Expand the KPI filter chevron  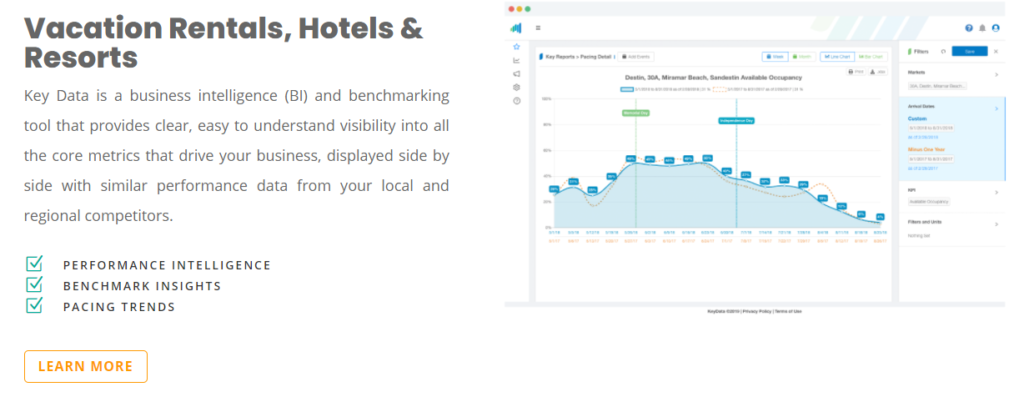coord(997,192)
